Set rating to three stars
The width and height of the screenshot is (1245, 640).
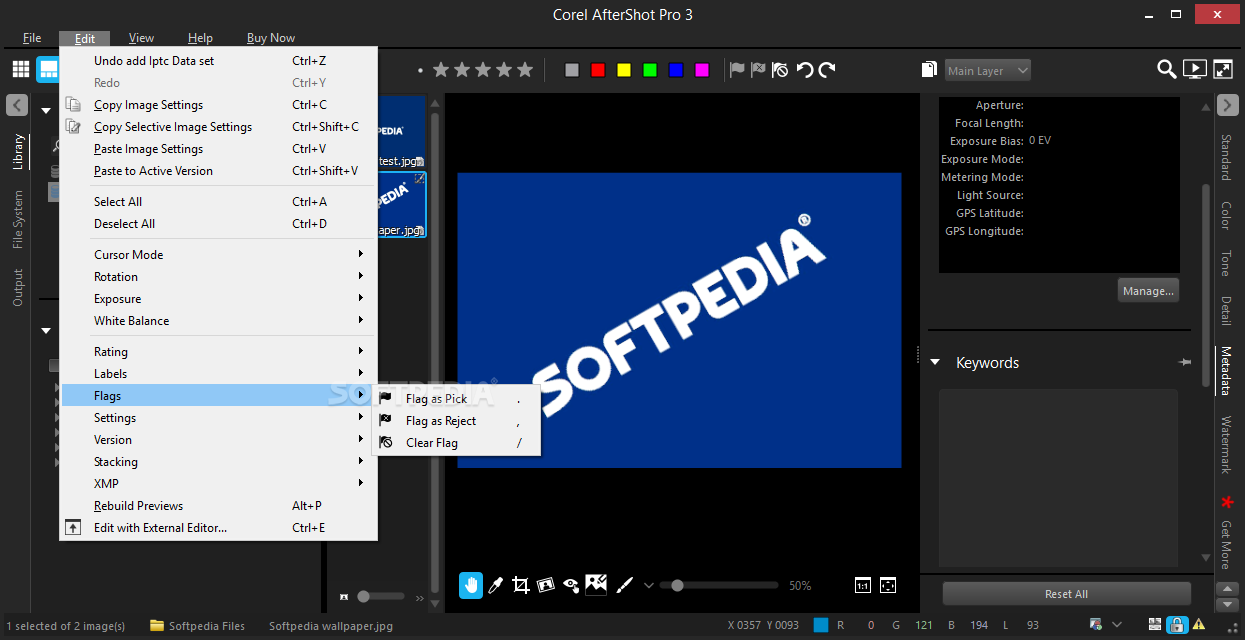click(x=485, y=69)
